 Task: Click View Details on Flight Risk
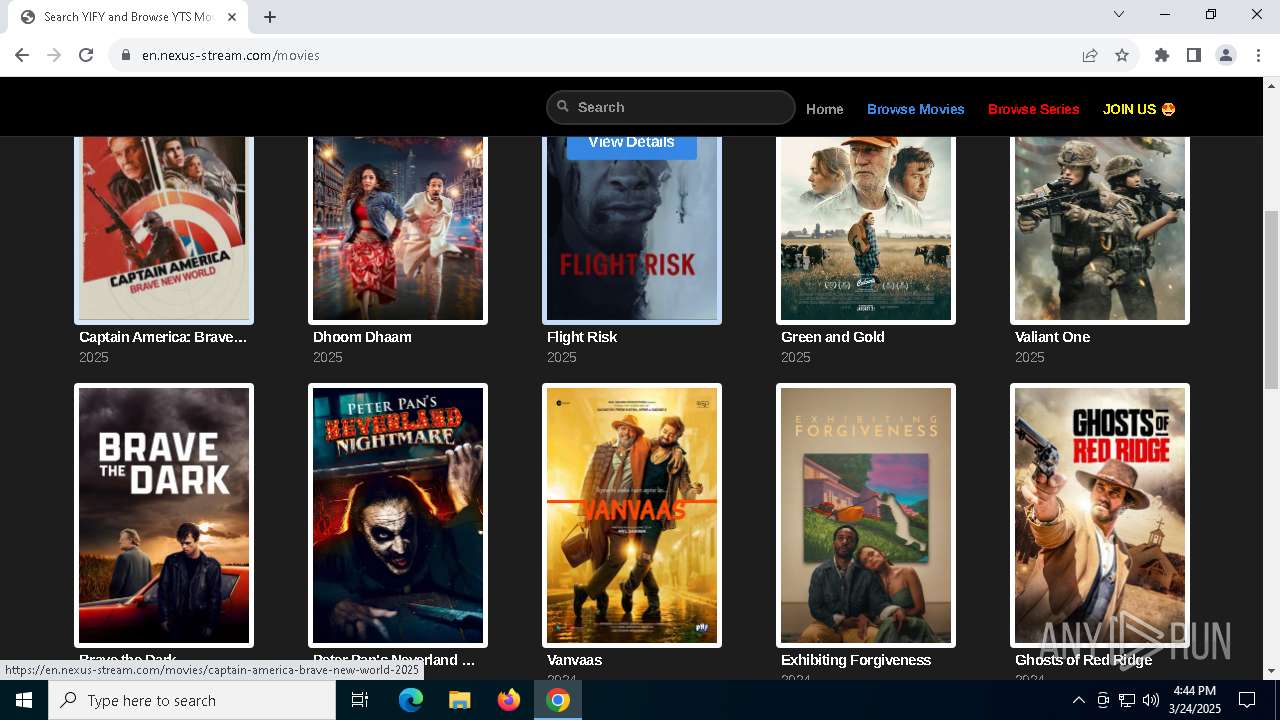pyautogui.click(x=631, y=143)
